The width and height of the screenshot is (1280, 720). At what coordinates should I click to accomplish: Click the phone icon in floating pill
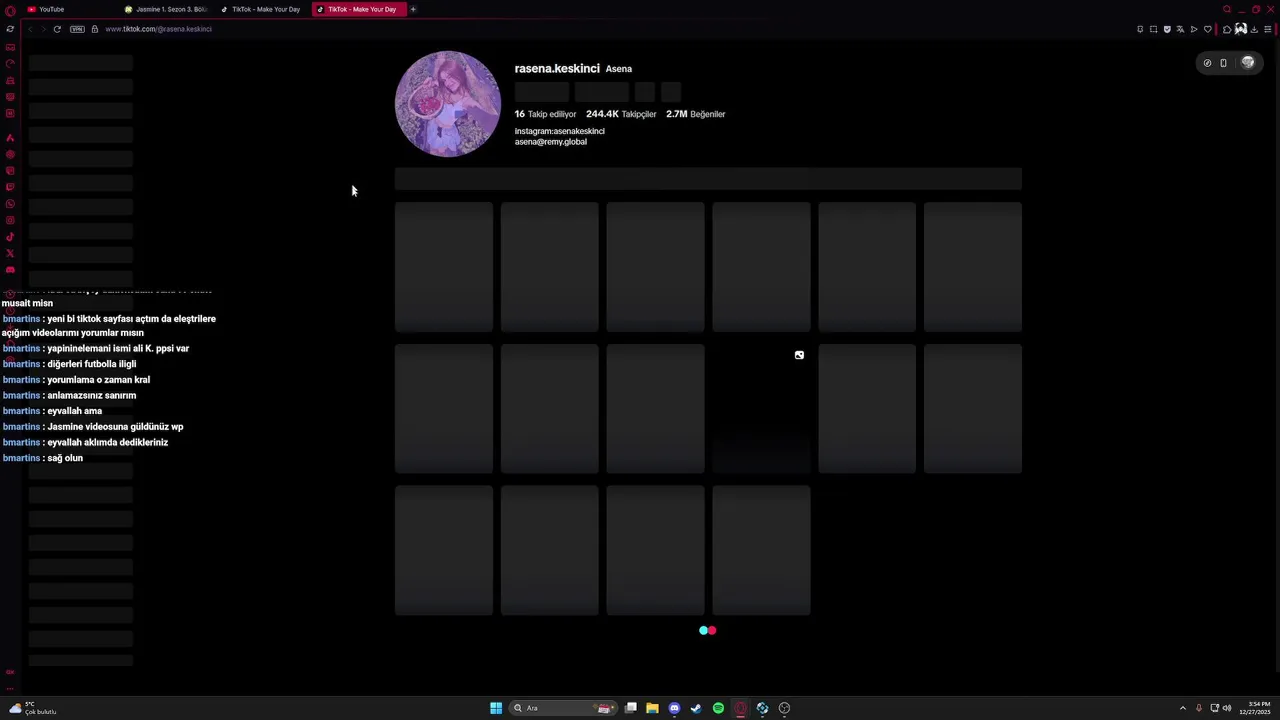pos(1223,63)
